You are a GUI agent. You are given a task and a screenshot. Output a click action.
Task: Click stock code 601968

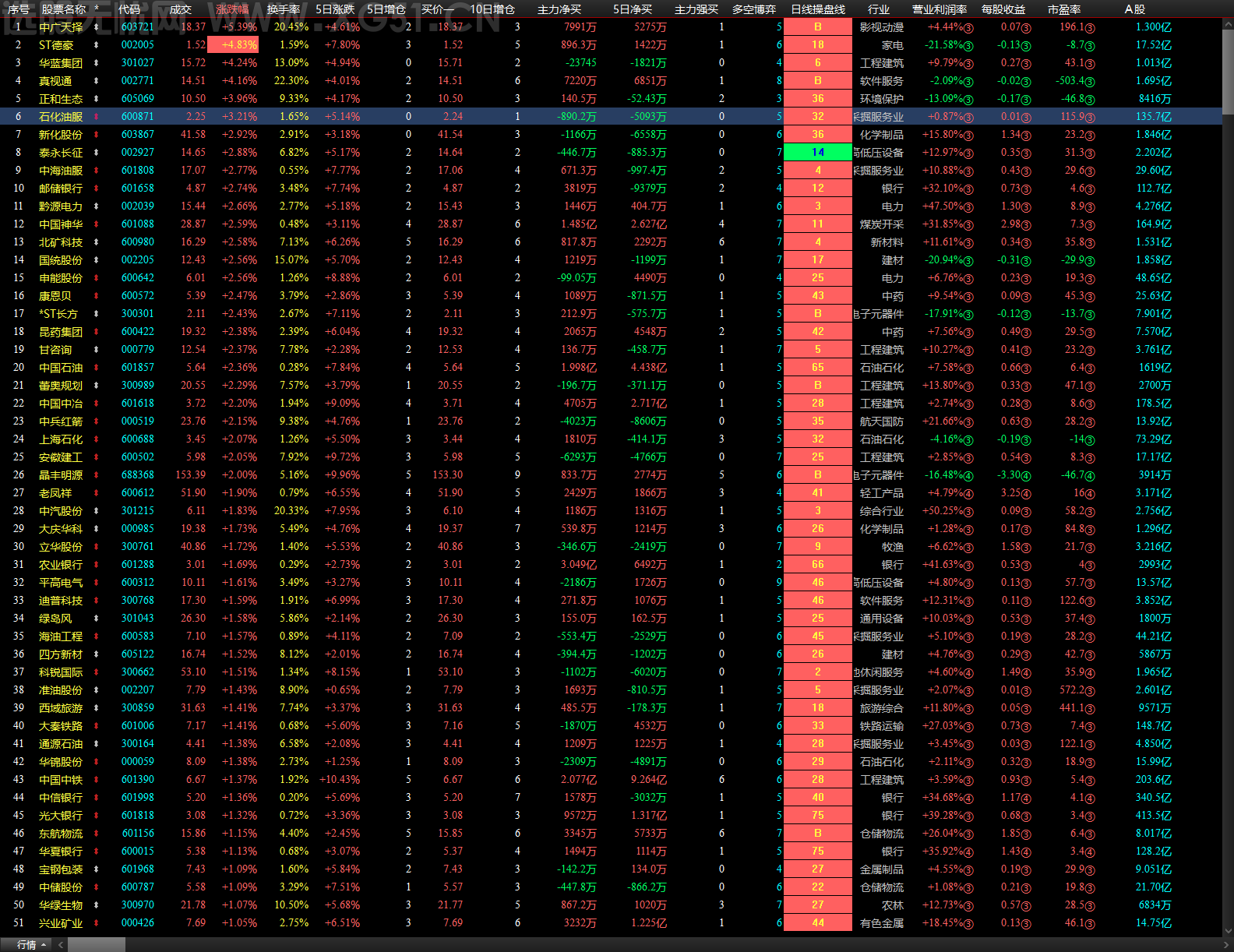coord(138,869)
